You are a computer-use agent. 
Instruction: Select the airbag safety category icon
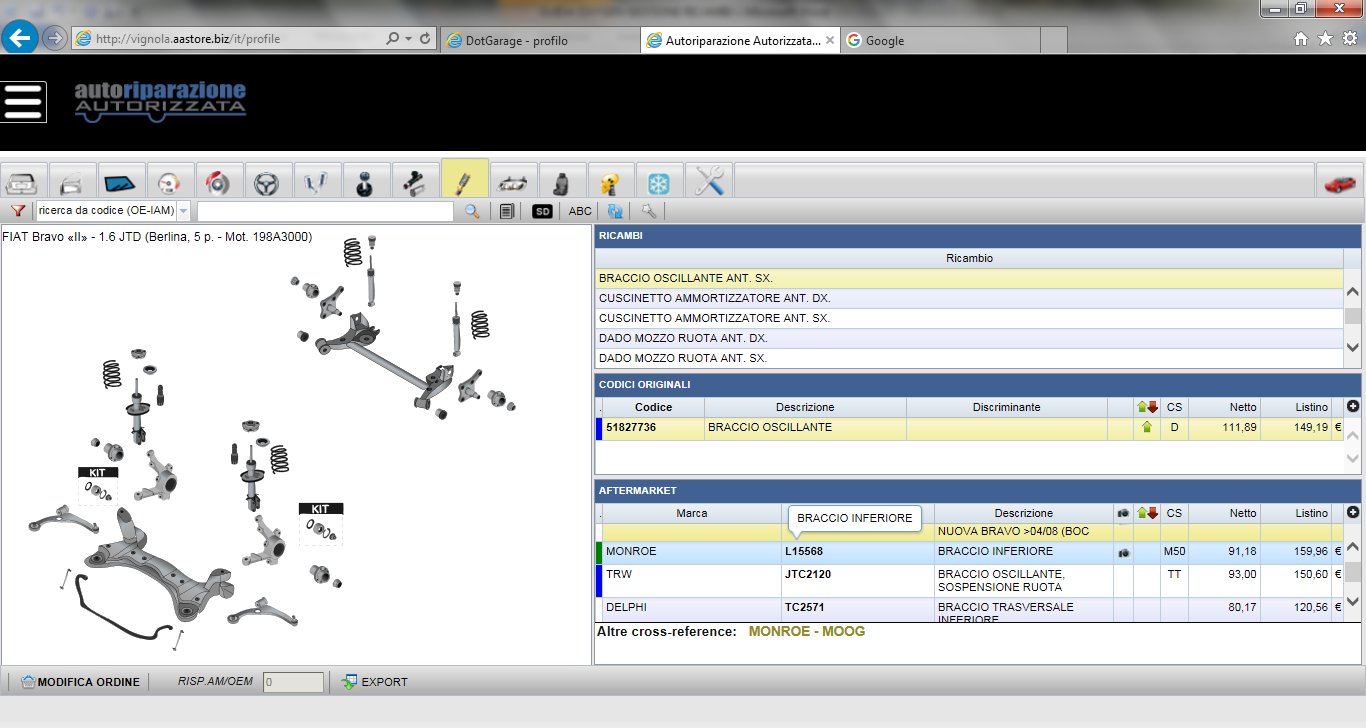point(611,182)
